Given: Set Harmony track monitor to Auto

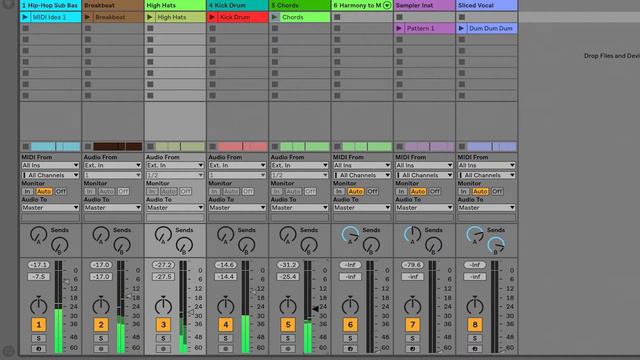Looking at the screenshot, I should (x=356, y=191).
